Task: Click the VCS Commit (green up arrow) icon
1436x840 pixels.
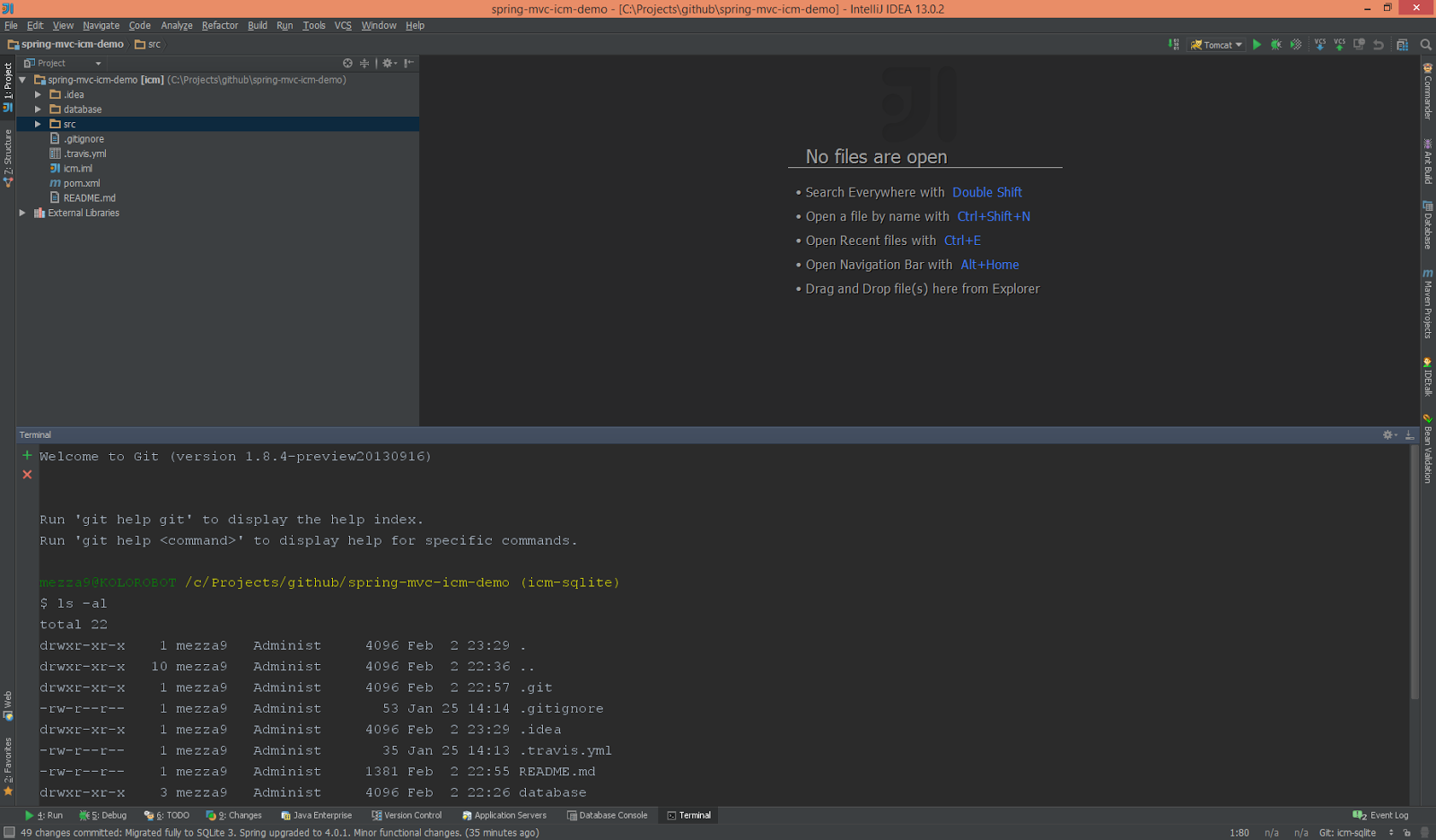Action: click(1338, 44)
